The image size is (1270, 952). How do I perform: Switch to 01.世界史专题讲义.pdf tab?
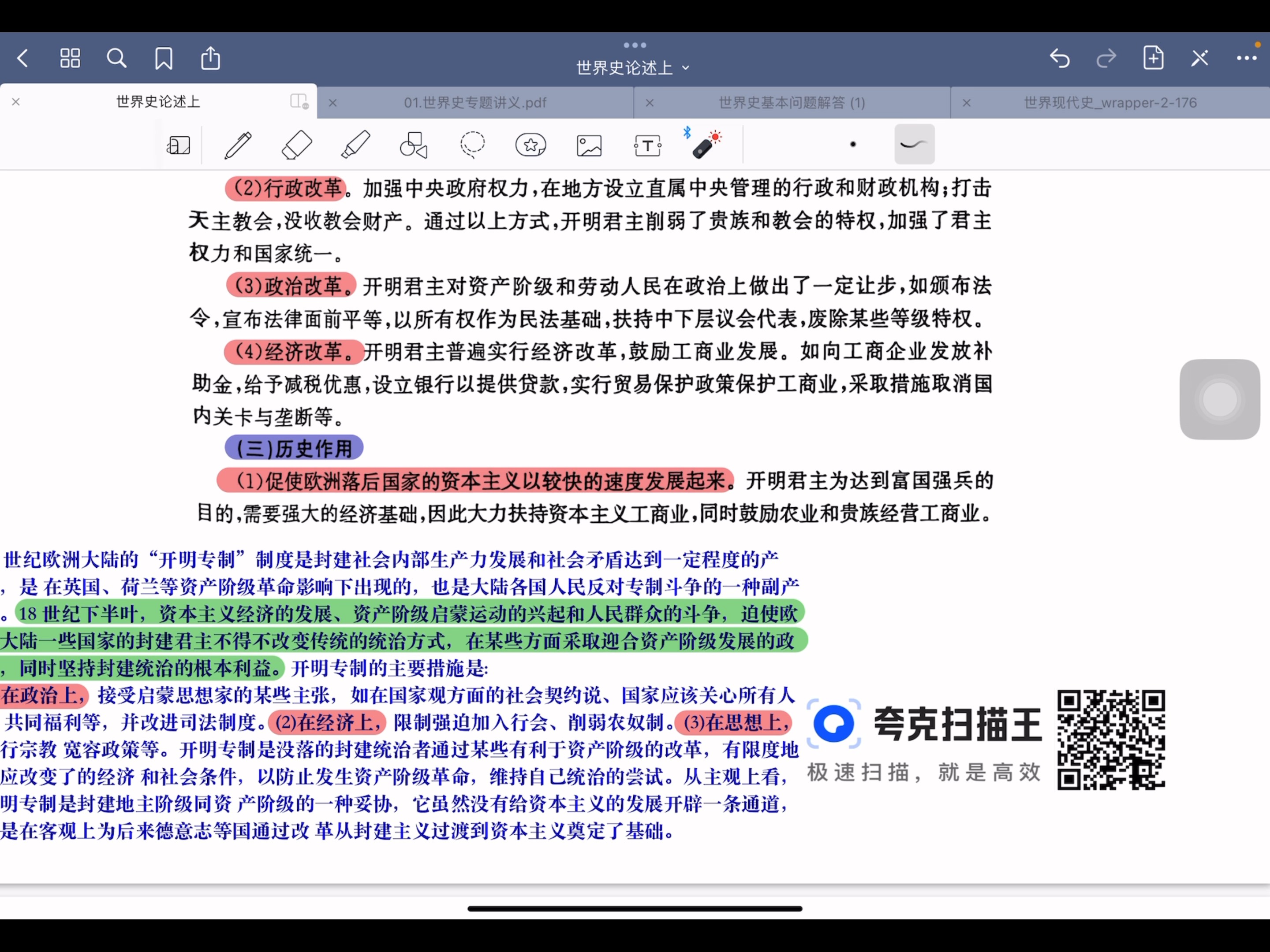point(475,103)
